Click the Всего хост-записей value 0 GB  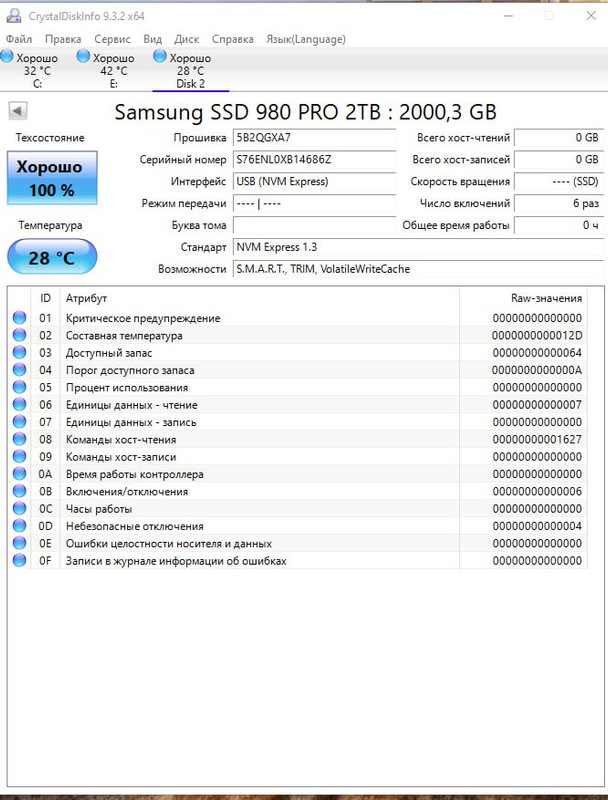pos(559,160)
